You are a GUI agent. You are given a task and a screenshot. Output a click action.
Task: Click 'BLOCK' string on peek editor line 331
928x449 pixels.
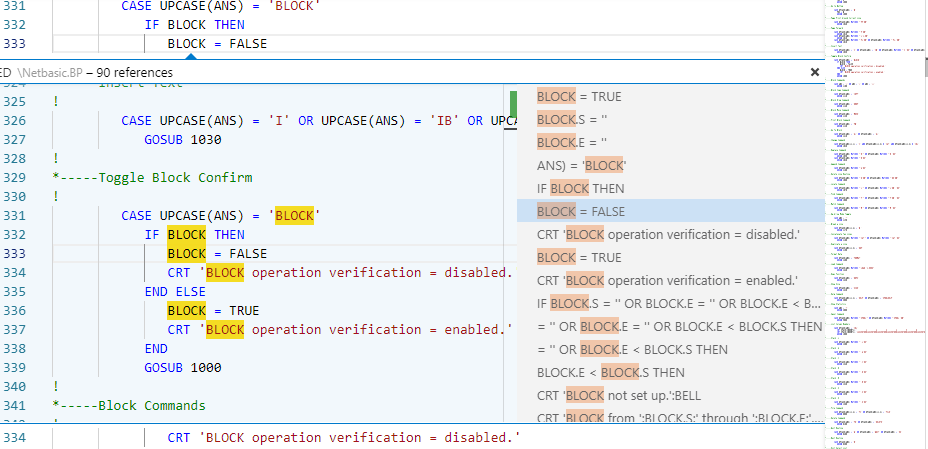(x=294, y=215)
